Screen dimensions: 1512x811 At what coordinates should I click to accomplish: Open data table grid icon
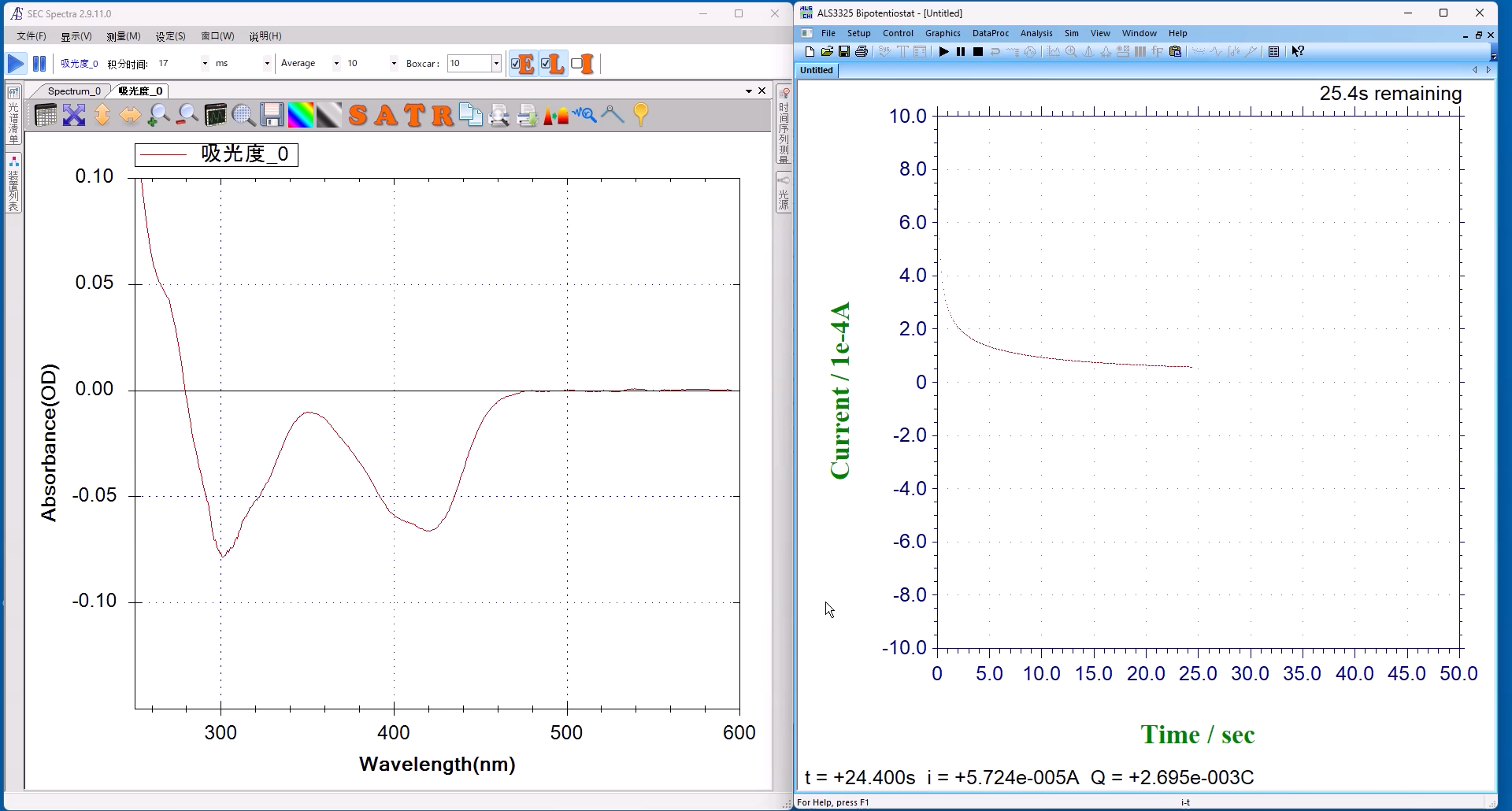(x=46, y=115)
